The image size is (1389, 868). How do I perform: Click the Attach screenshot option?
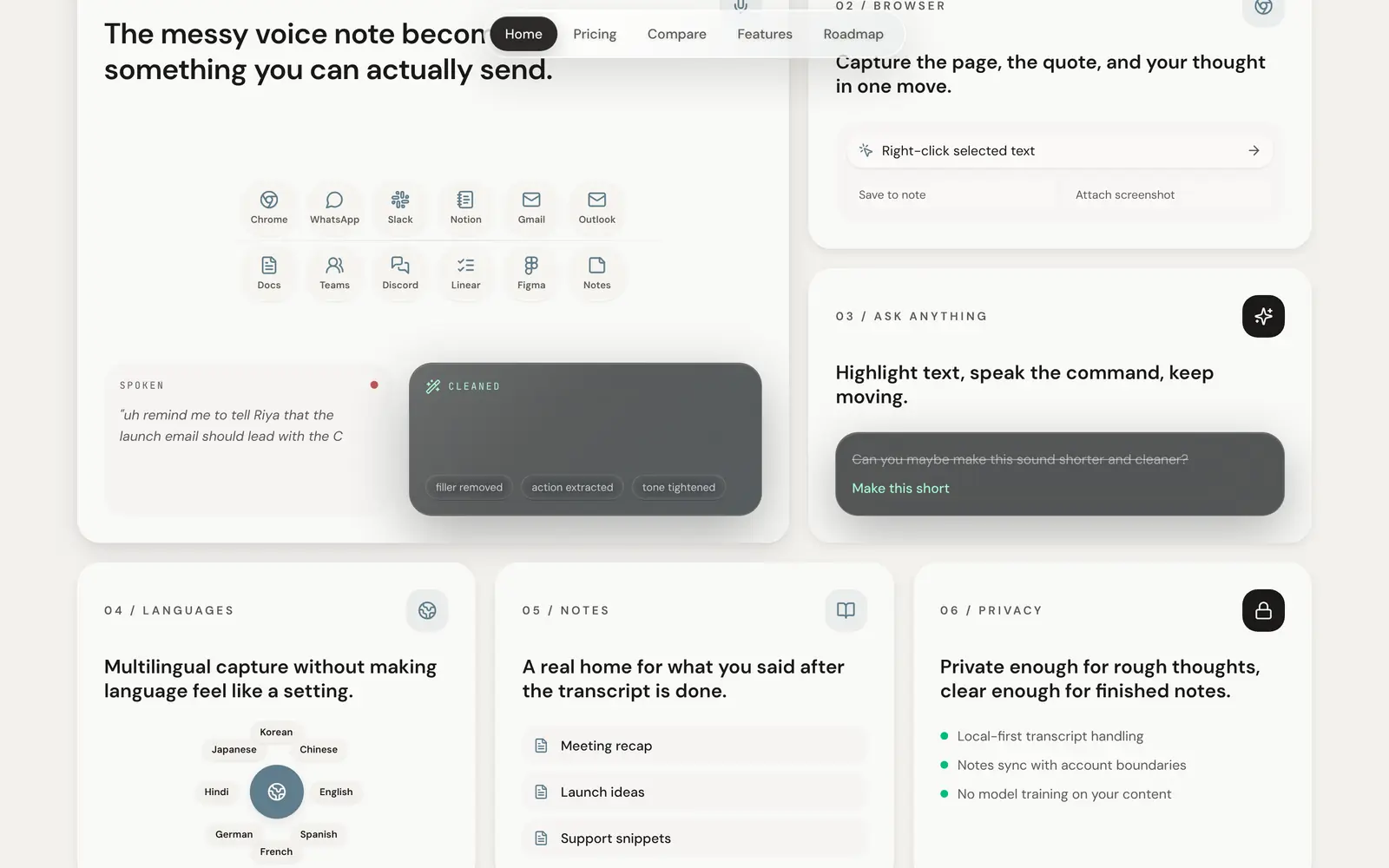coord(1168,194)
